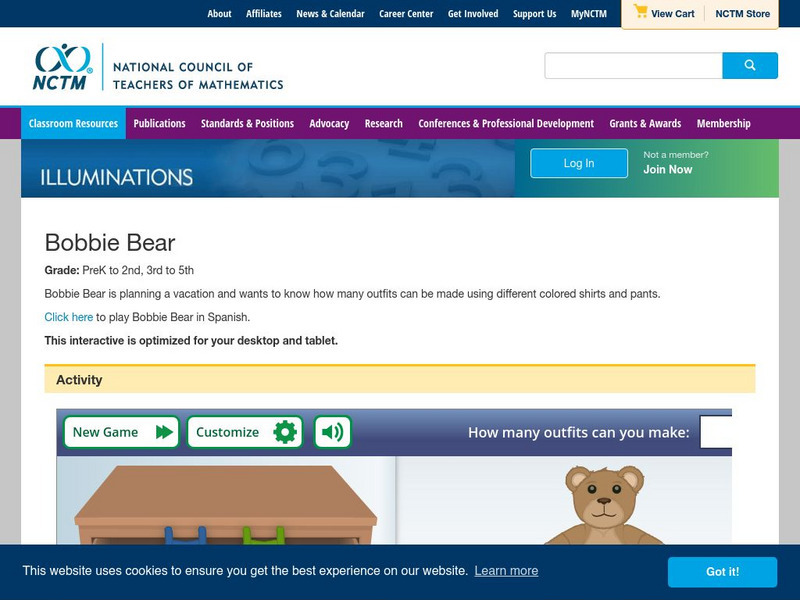The width and height of the screenshot is (800, 600).
Task: Click 'How many outfits can you make:' label
Action: point(579,433)
